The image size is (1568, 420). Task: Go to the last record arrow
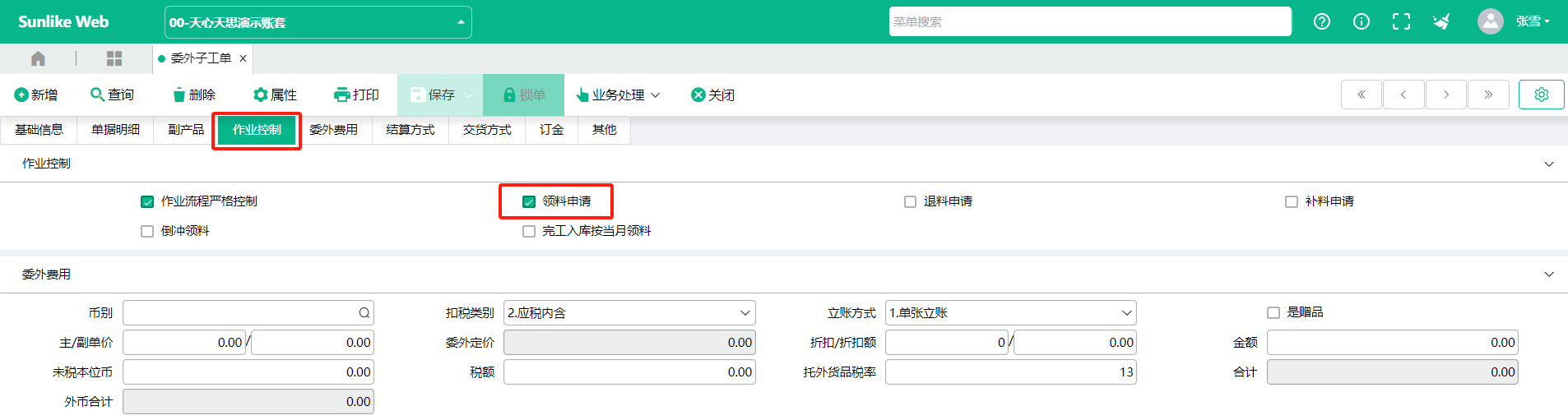pyautogui.click(x=1487, y=95)
